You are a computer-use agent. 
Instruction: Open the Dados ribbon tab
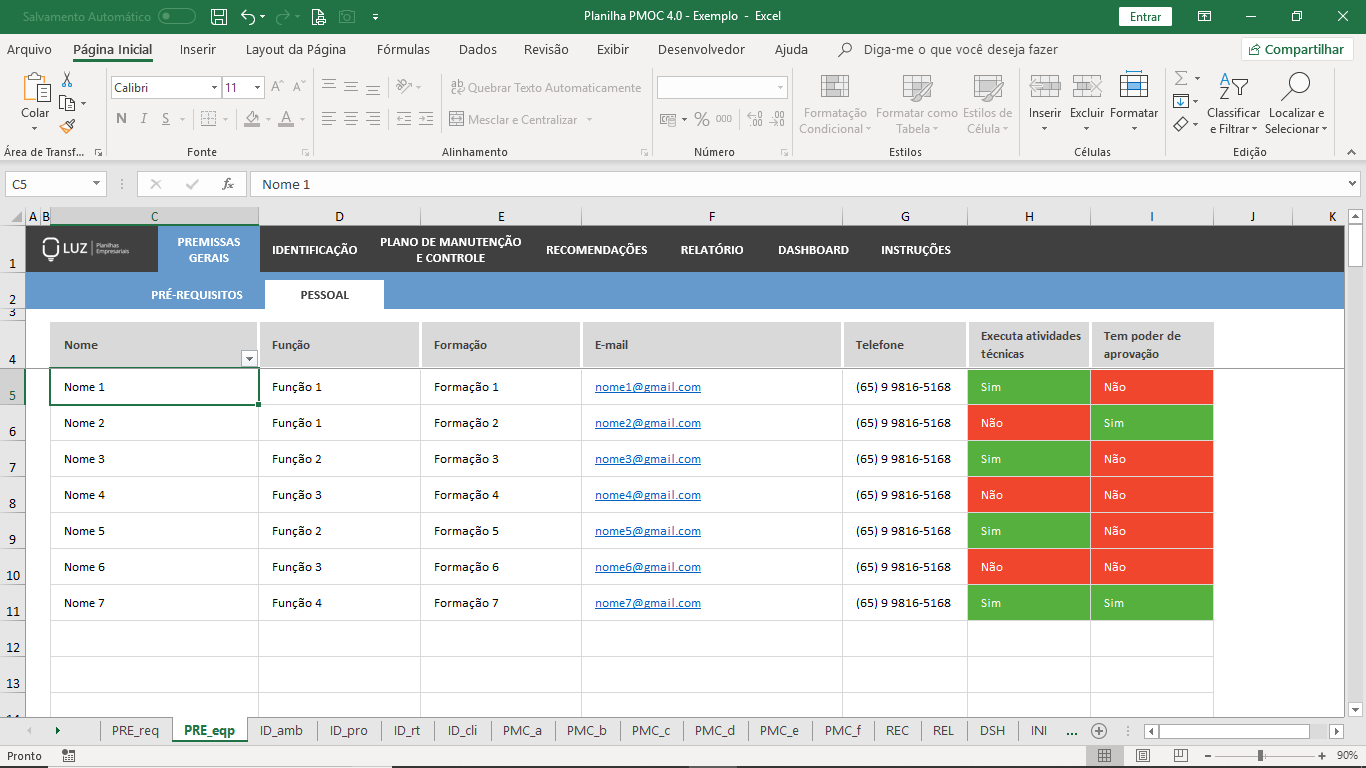478,49
